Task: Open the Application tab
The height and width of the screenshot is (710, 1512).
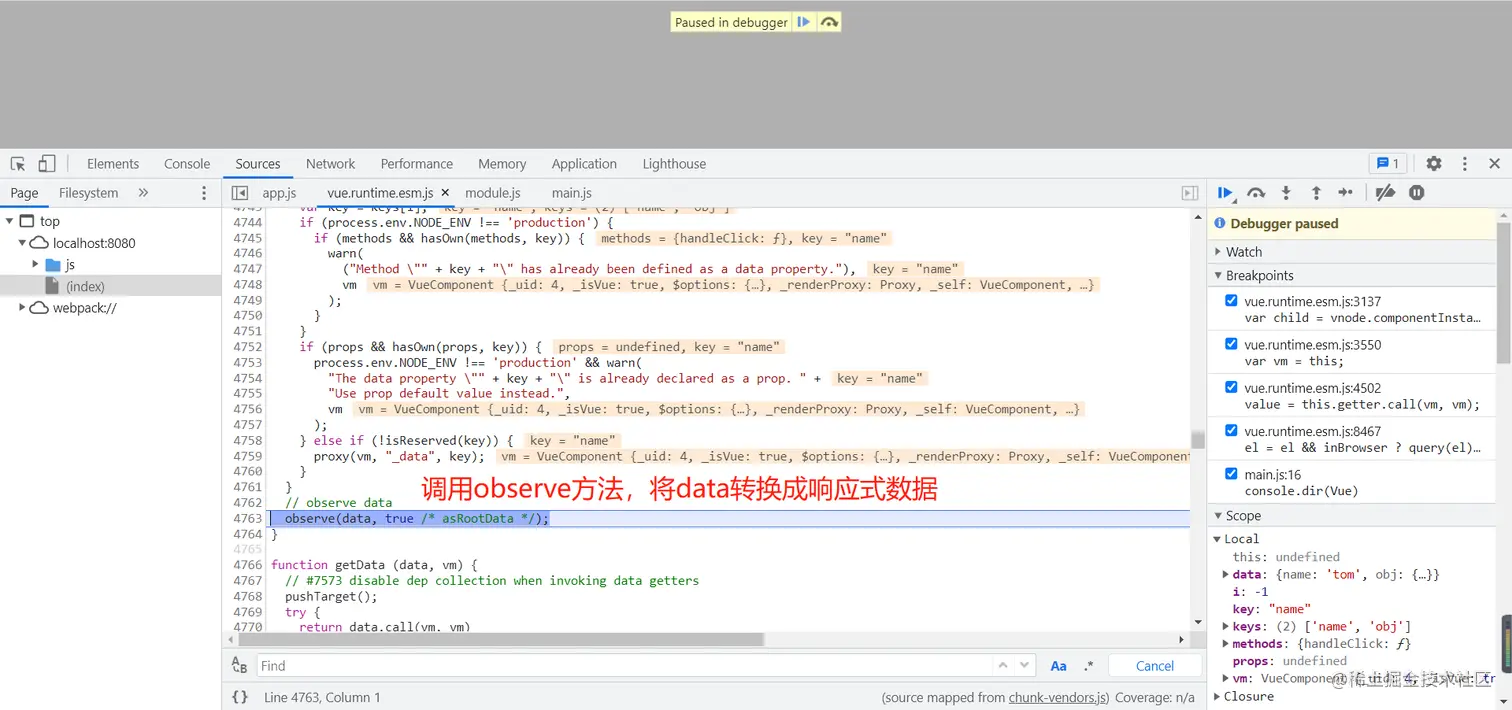Action: (584, 164)
